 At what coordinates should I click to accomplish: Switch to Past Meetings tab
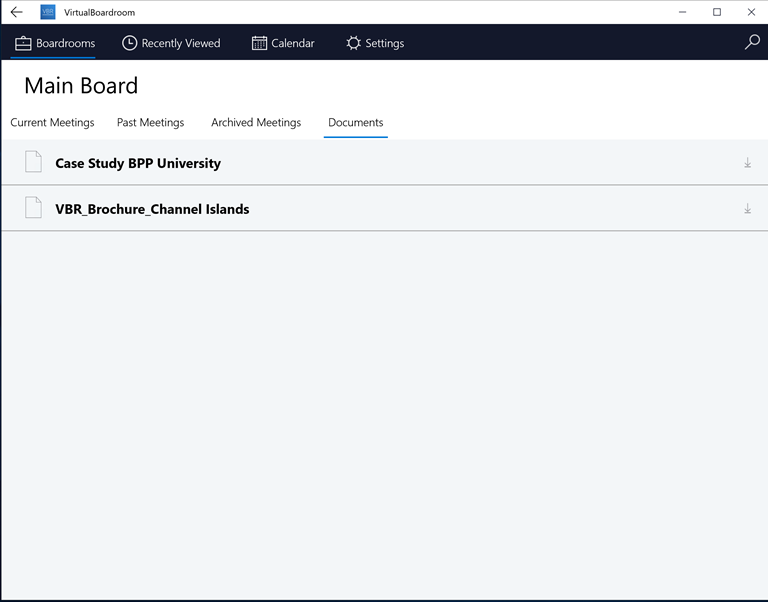(x=150, y=122)
